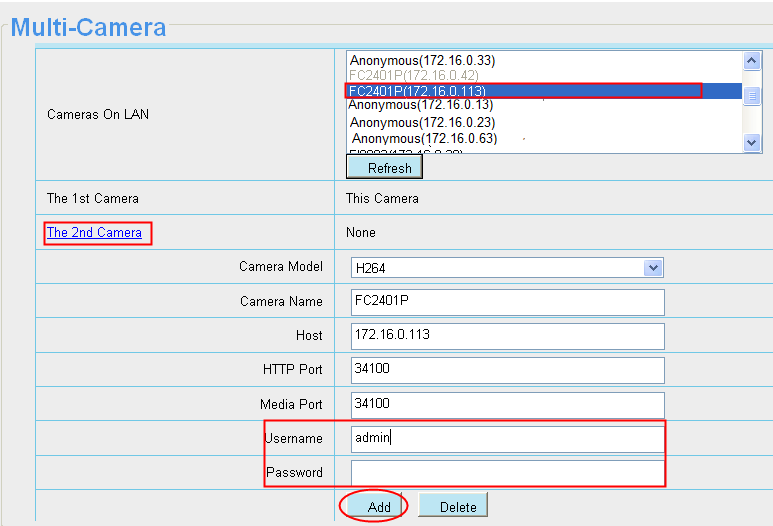Open The 2nd Camera link

[x=94, y=232]
